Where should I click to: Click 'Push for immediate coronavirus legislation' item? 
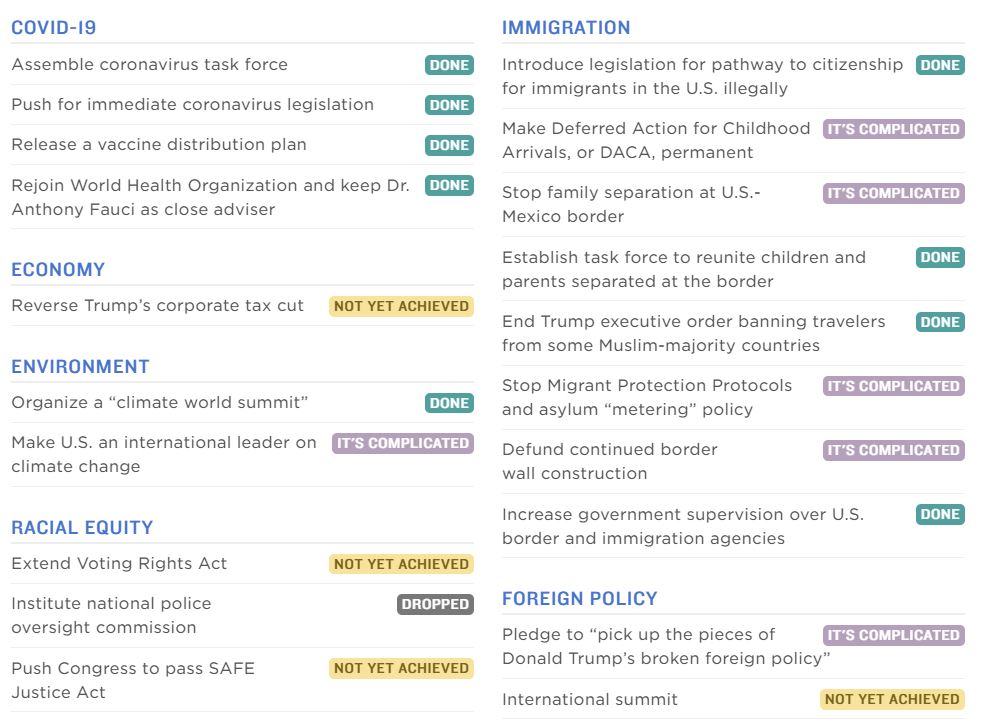click(x=192, y=105)
